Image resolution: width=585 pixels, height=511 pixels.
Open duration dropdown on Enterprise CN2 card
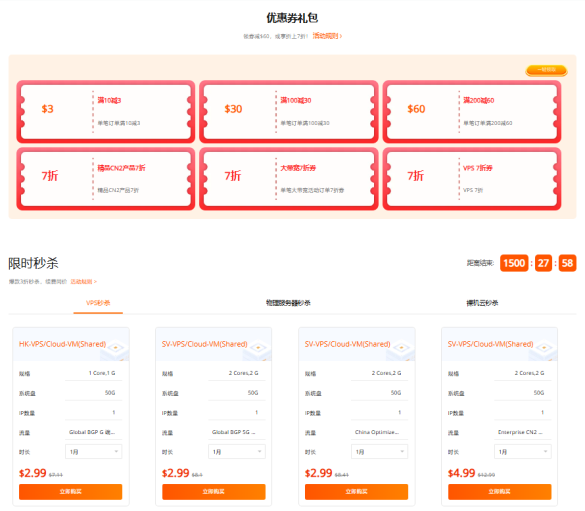[523, 452]
